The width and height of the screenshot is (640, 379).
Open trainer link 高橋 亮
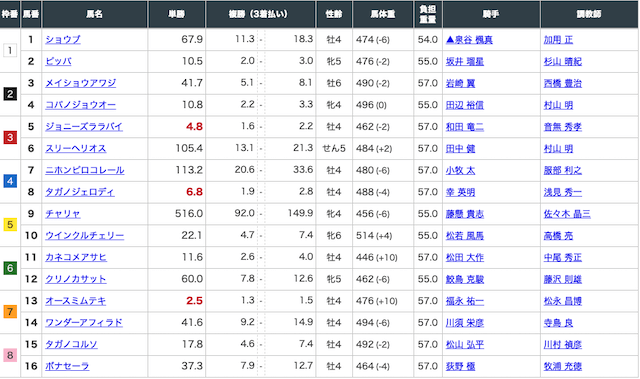[558, 236]
